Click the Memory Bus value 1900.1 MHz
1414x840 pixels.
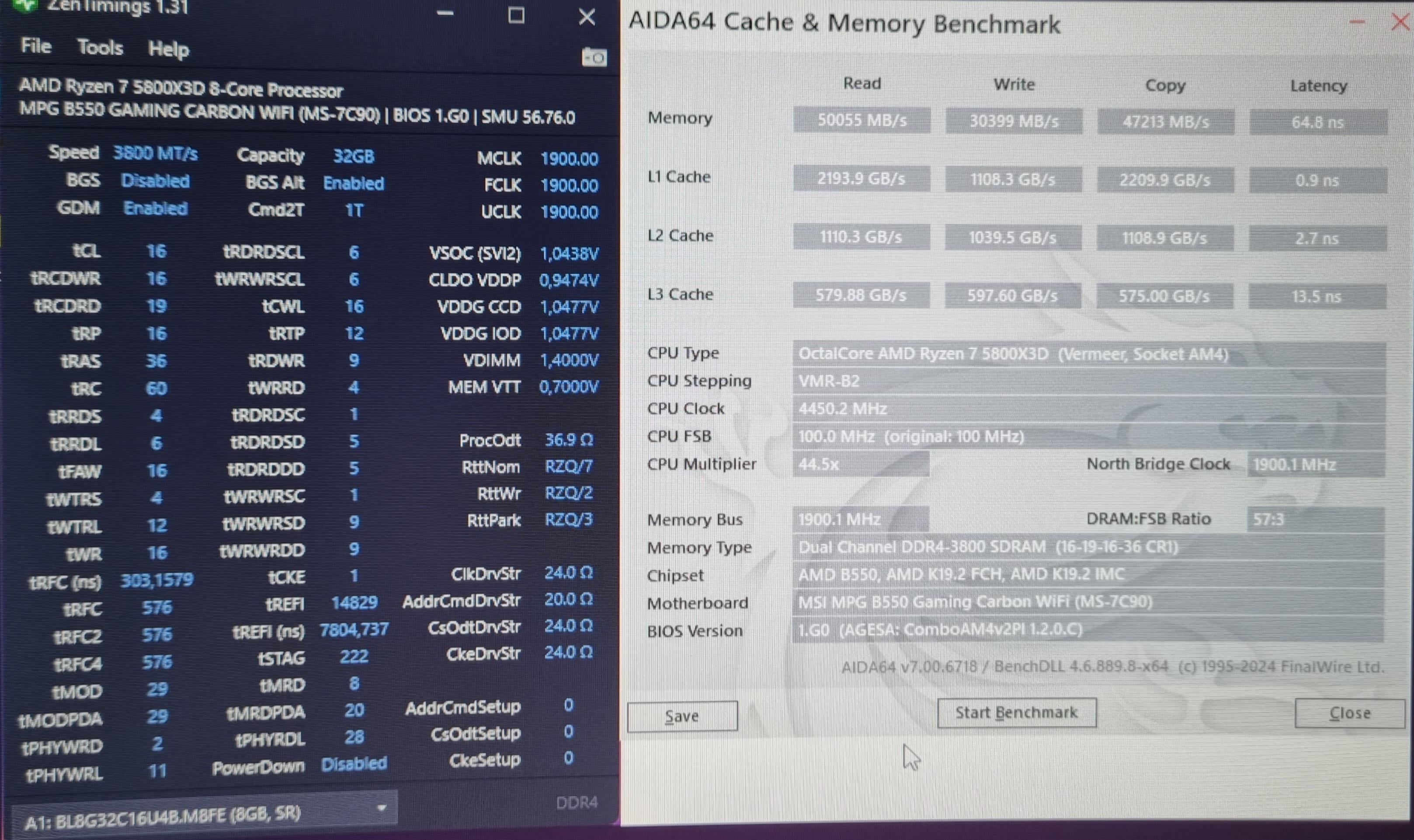(861, 519)
